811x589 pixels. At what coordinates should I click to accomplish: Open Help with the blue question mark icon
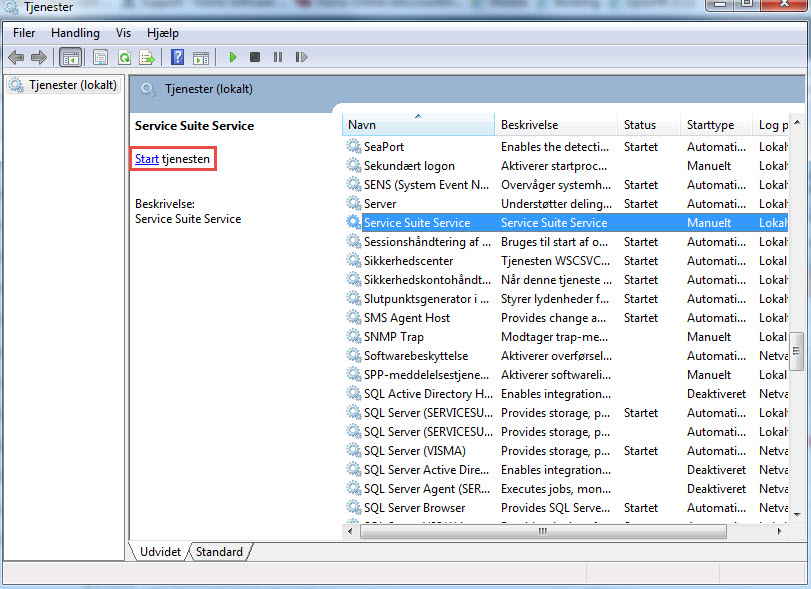177,58
